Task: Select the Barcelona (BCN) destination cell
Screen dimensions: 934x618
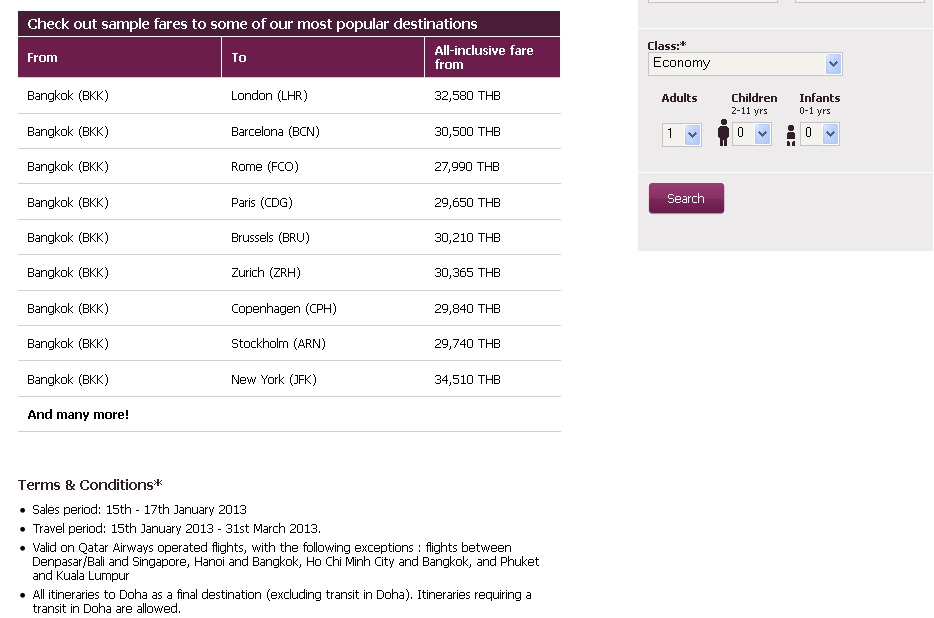Action: click(x=275, y=132)
